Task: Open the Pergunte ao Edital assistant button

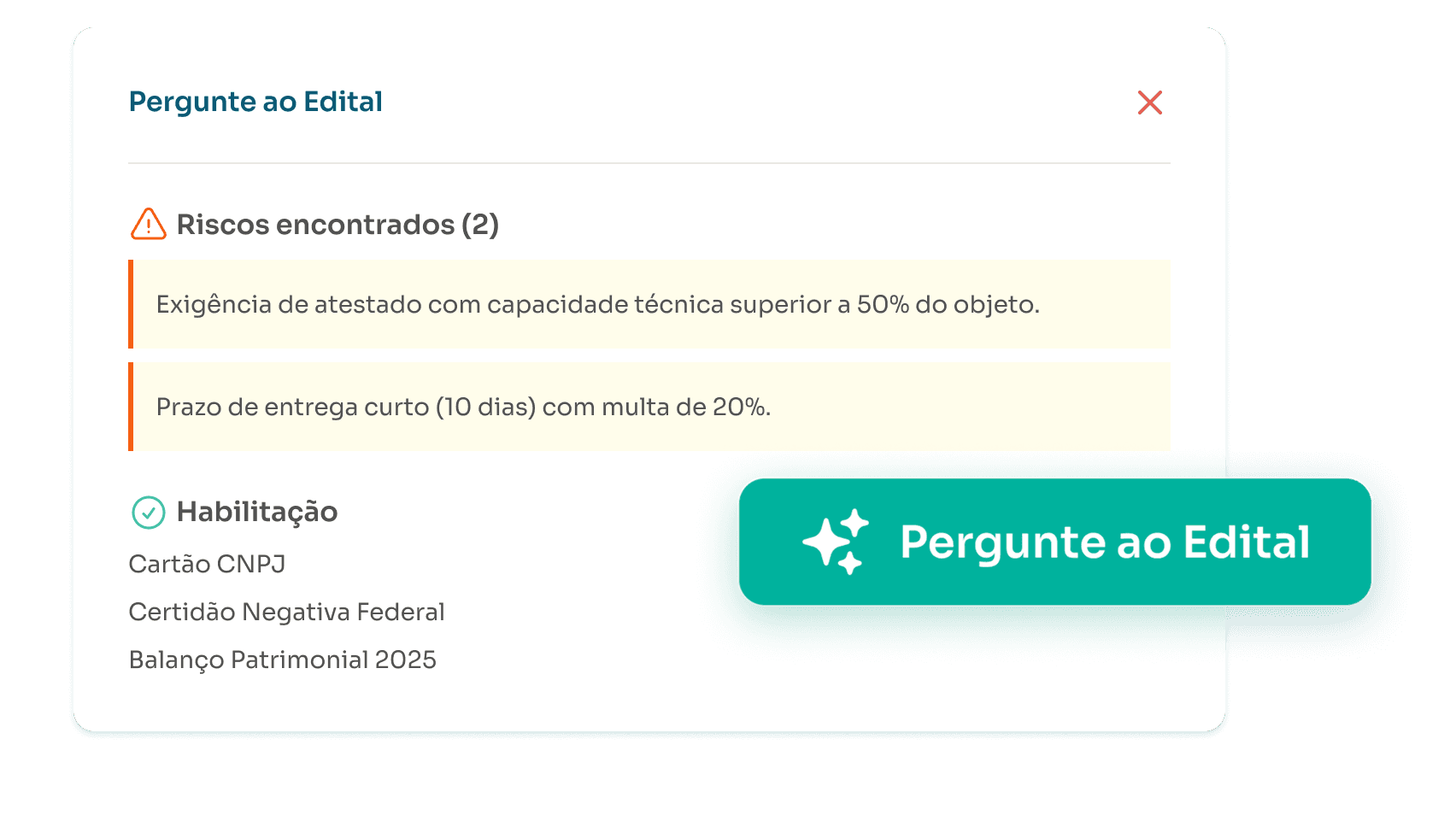Action: click(1055, 542)
